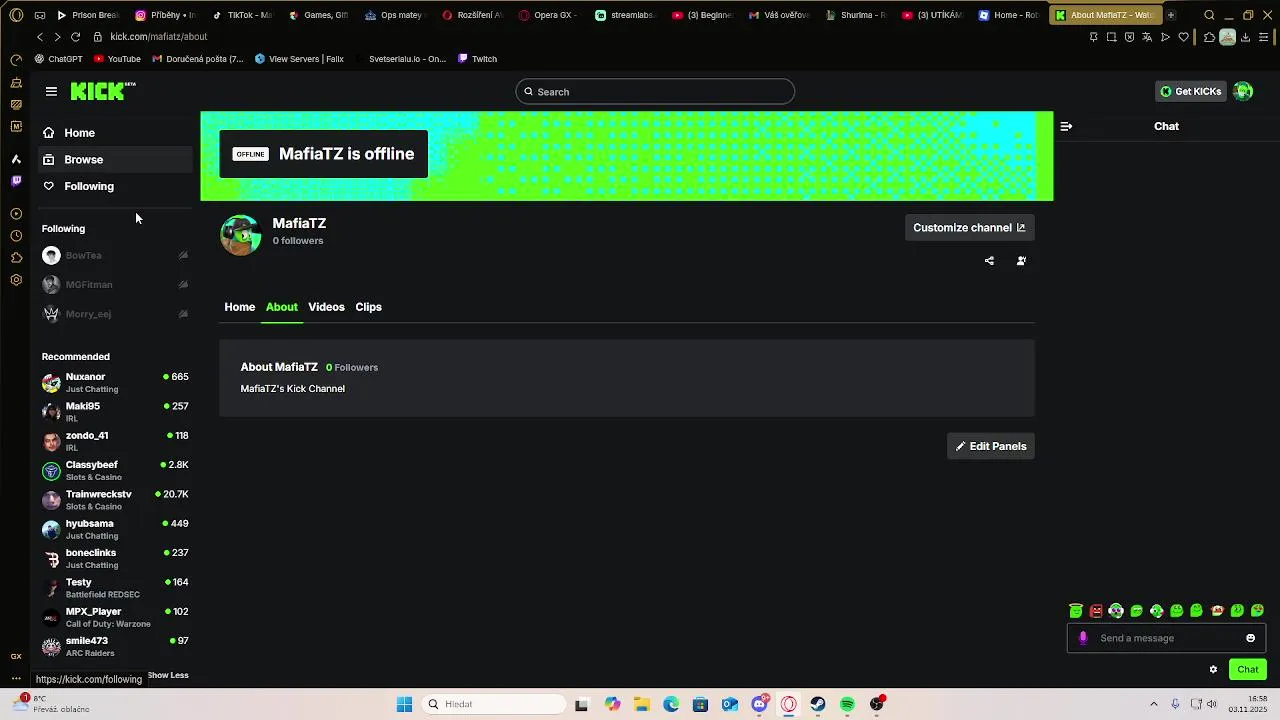
Task: Open recommended channel MPX_Player
Action: pos(115,617)
